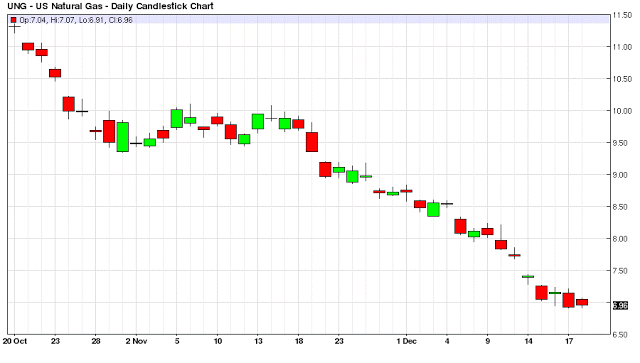Image resolution: width=640 pixels, height=363 pixels.
Task: Click the first red candle near 11.00
Action: 28,47
